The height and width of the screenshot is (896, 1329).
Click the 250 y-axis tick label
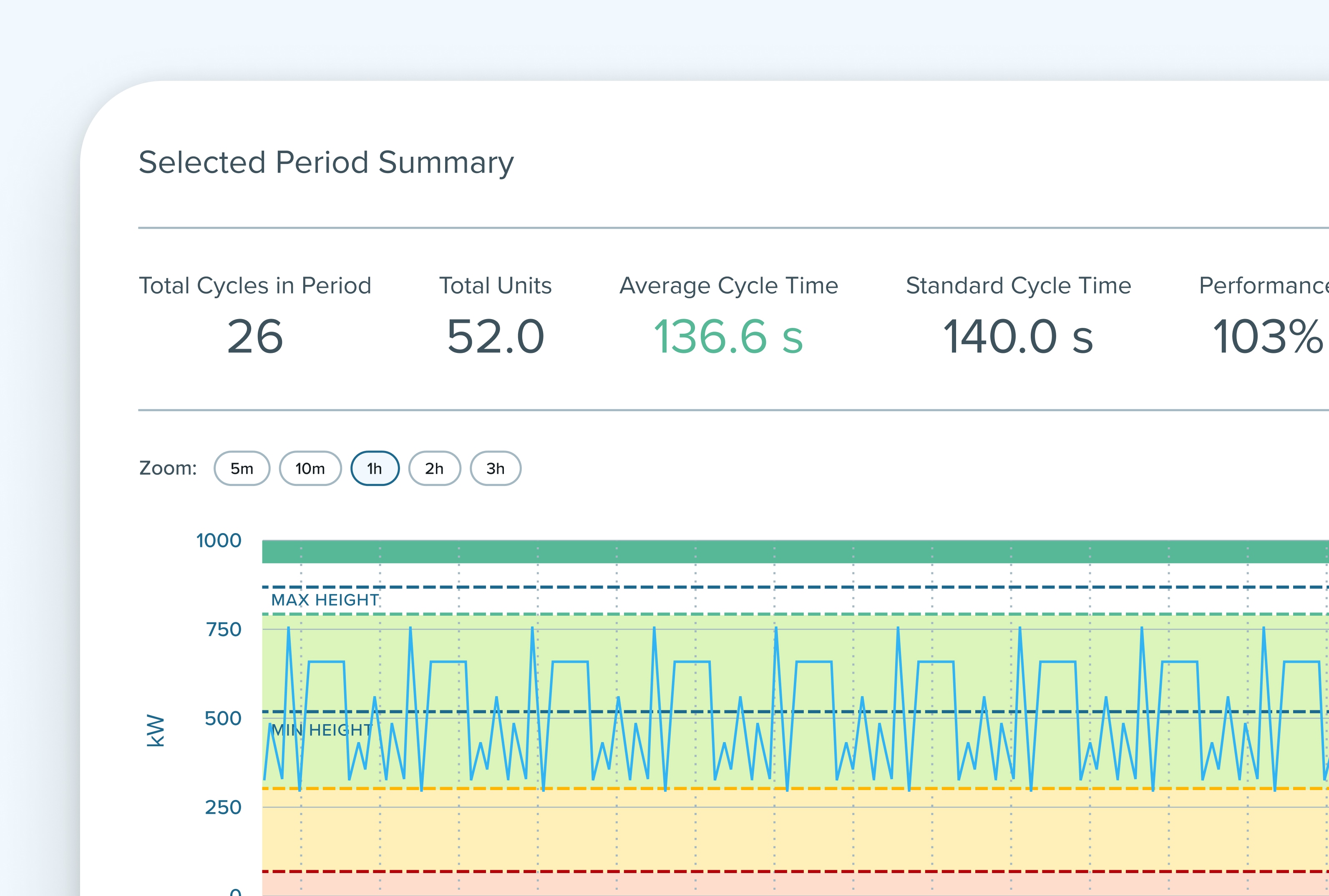pyautogui.click(x=224, y=808)
